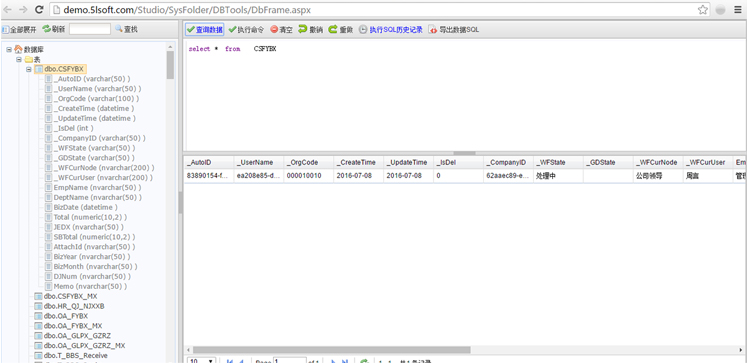Select the dbo.OA_GLPX_GZRZ_MX table
Screen dimensions: 747x363
click(x=84, y=345)
